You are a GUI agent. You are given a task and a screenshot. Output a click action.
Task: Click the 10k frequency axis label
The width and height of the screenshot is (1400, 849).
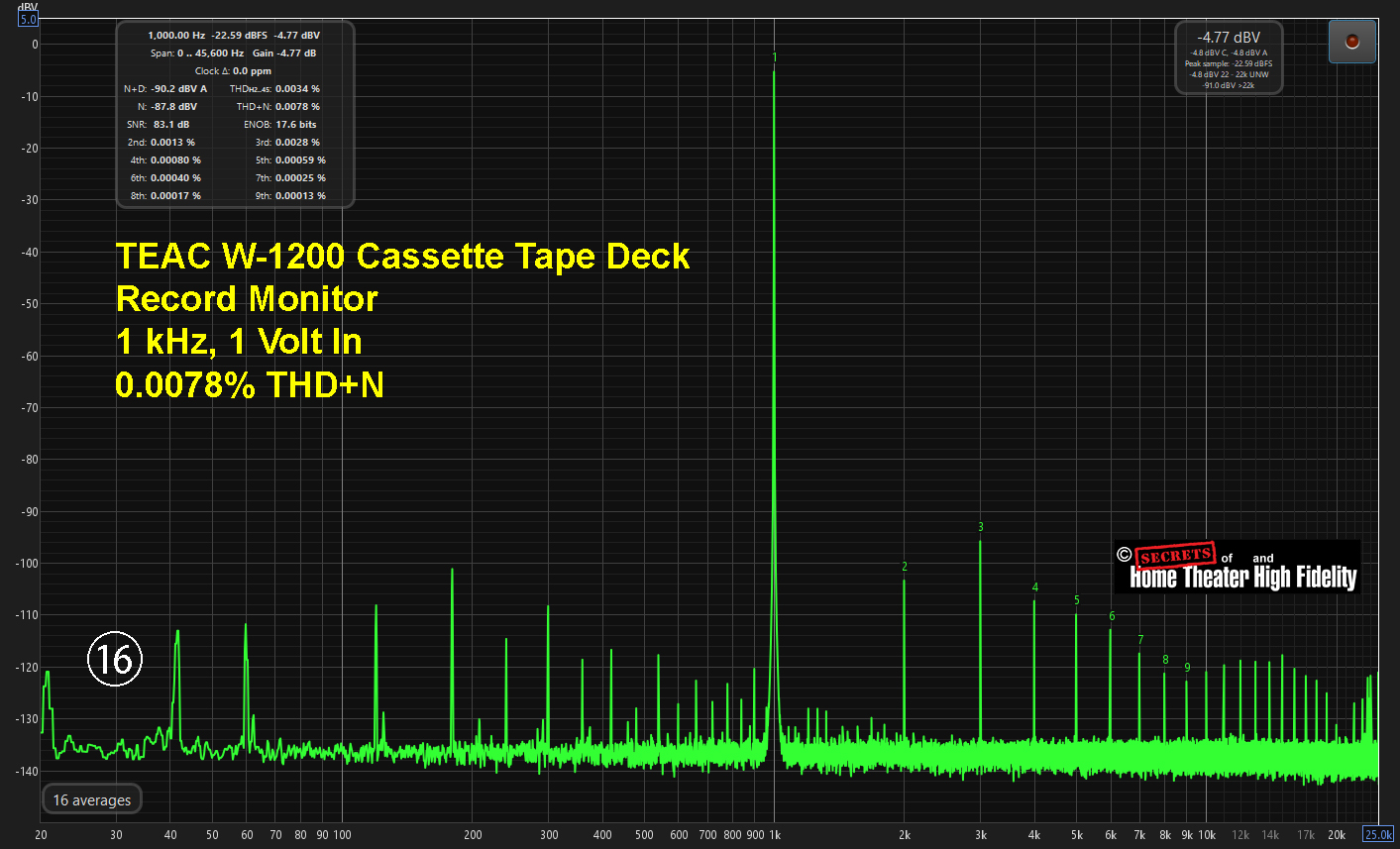(x=1207, y=835)
